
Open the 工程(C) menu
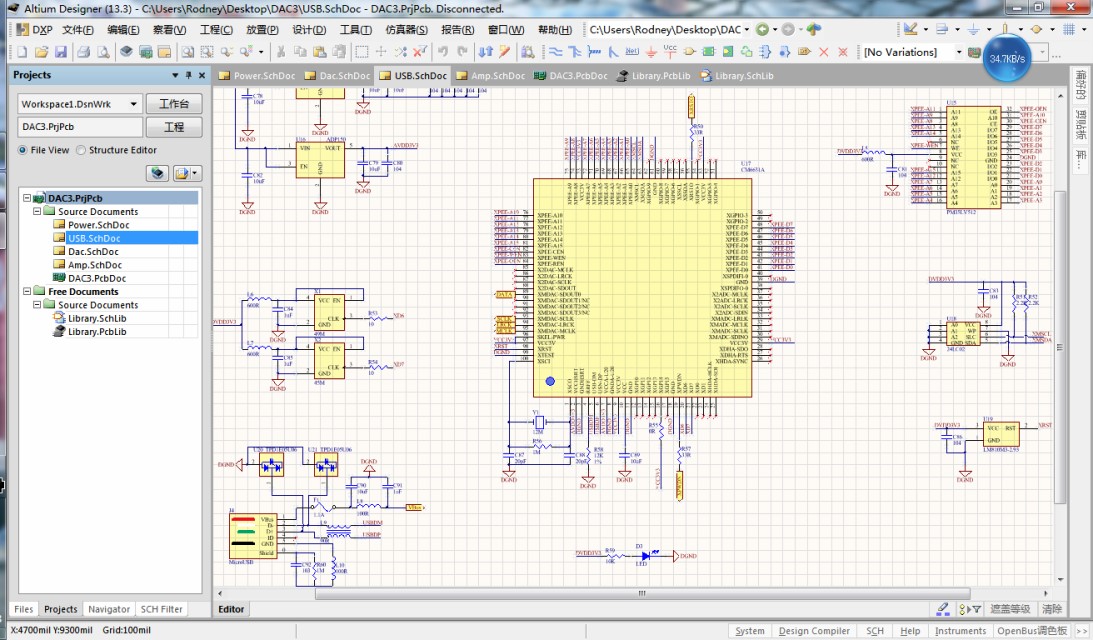(216, 29)
